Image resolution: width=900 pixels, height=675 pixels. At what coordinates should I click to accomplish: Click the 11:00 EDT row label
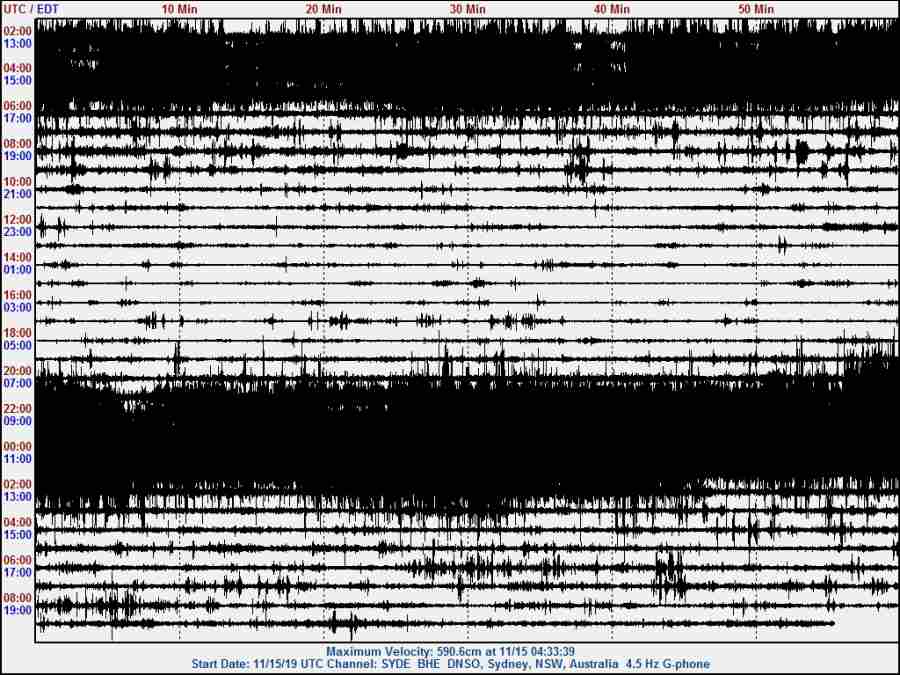click(17, 459)
